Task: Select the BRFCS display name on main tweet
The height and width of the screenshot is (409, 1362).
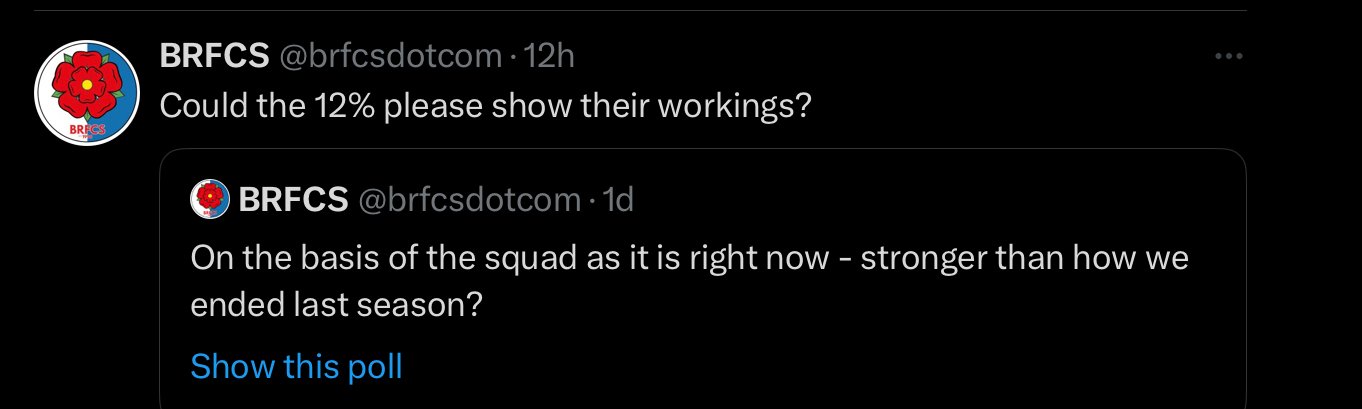Action: (214, 57)
